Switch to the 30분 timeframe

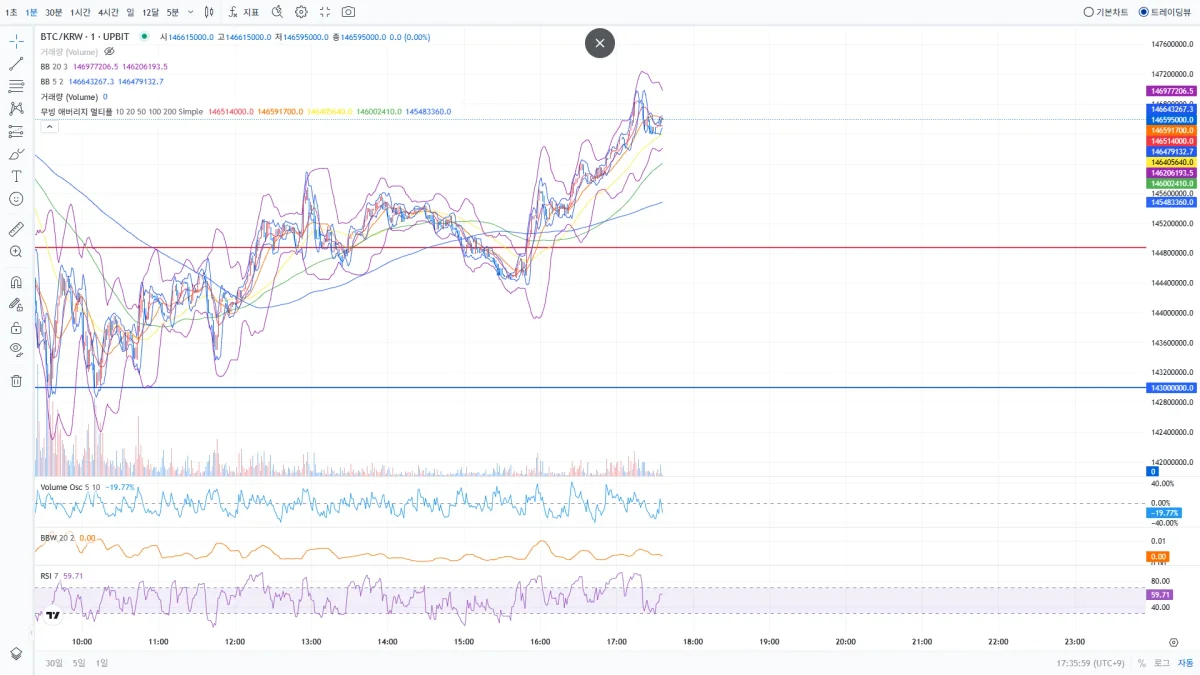point(53,12)
